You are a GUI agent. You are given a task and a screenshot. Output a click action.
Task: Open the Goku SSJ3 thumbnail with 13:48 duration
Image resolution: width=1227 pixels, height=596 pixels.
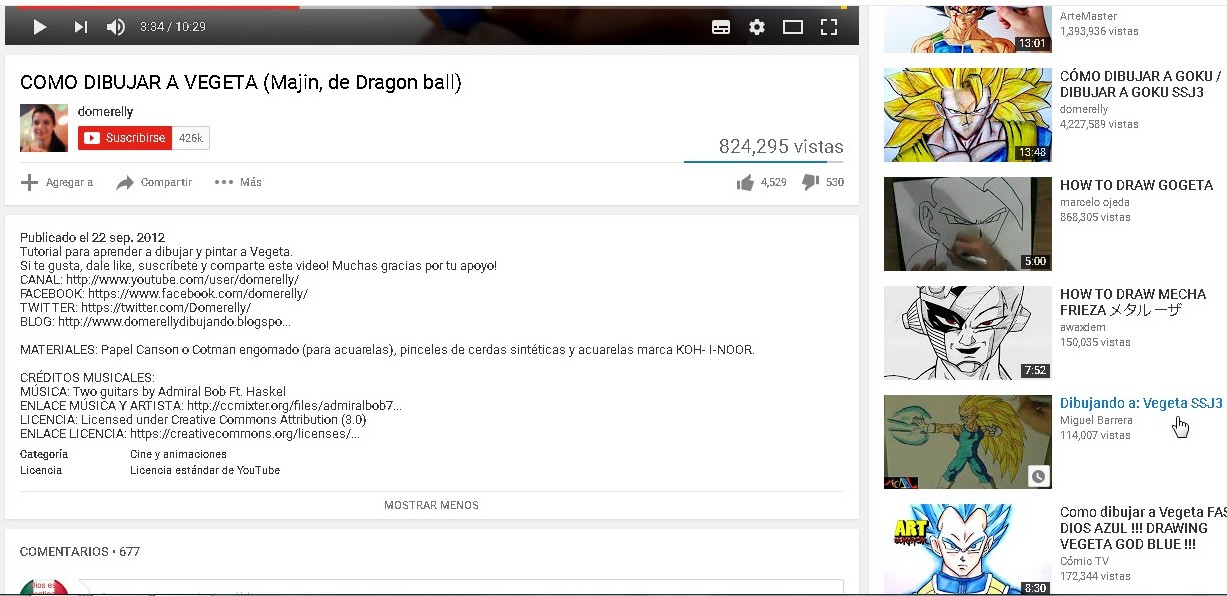point(968,115)
